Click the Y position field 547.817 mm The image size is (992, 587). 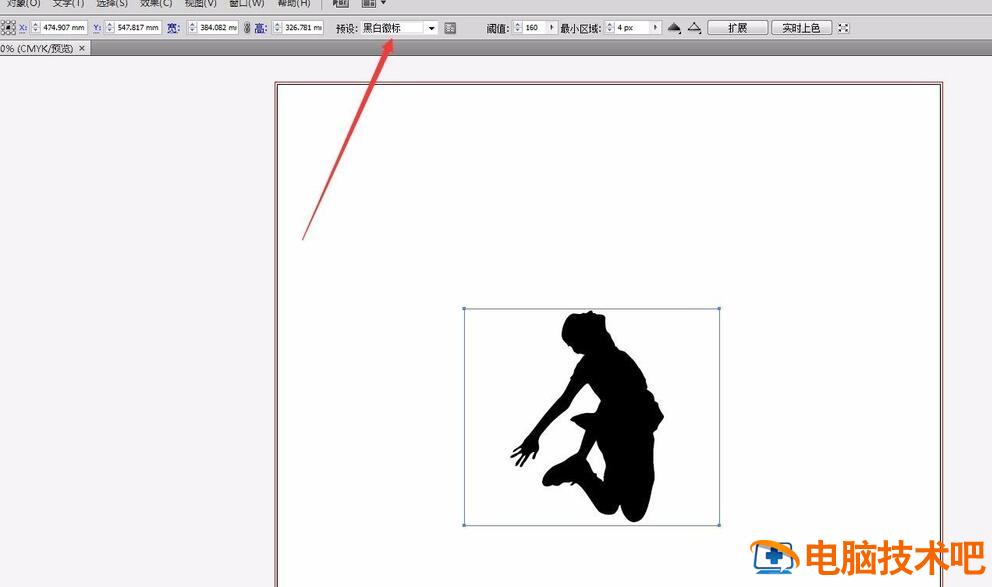[x=138, y=28]
